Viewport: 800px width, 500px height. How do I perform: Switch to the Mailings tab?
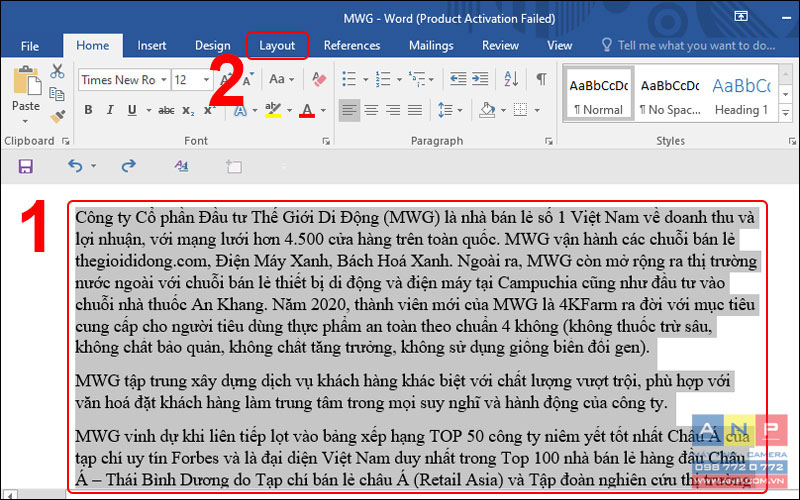(431, 45)
